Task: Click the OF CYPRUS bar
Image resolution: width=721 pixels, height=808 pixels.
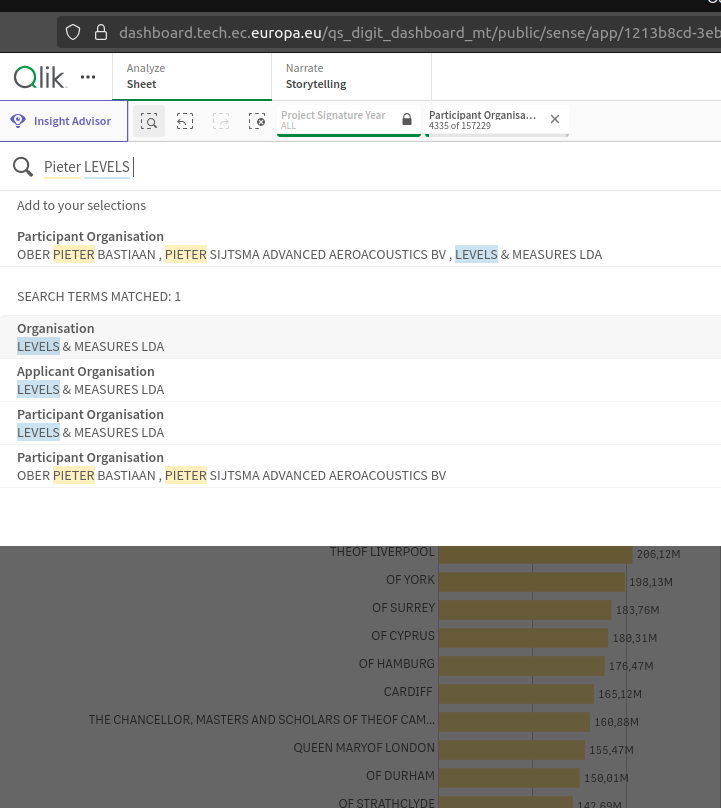Action: (524, 638)
